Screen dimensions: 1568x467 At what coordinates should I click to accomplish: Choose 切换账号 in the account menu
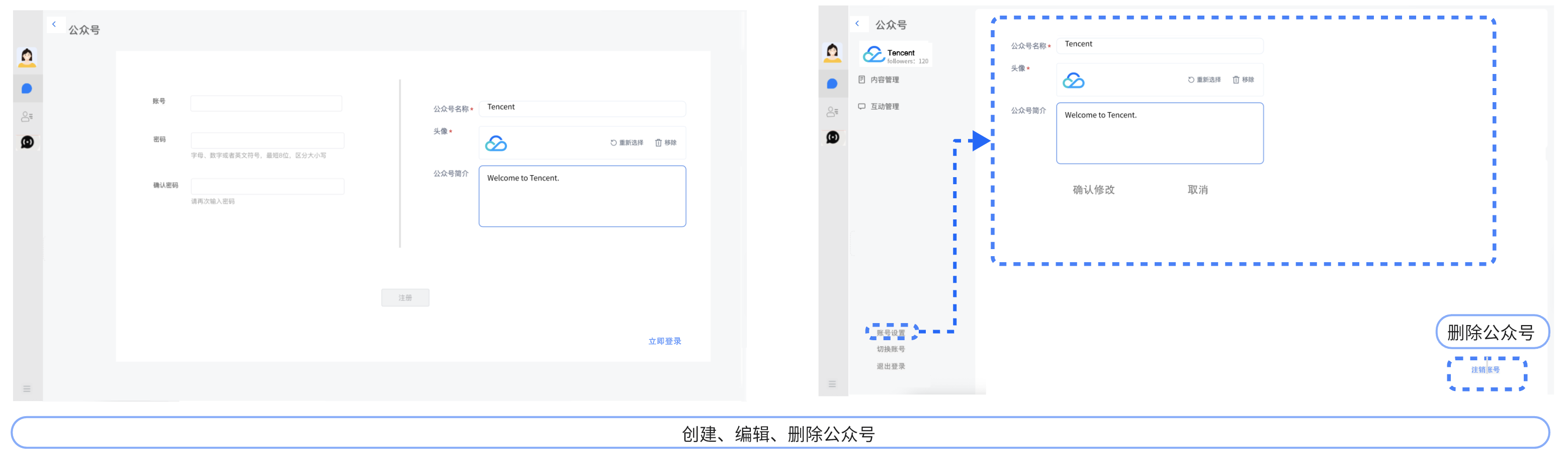pos(891,349)
